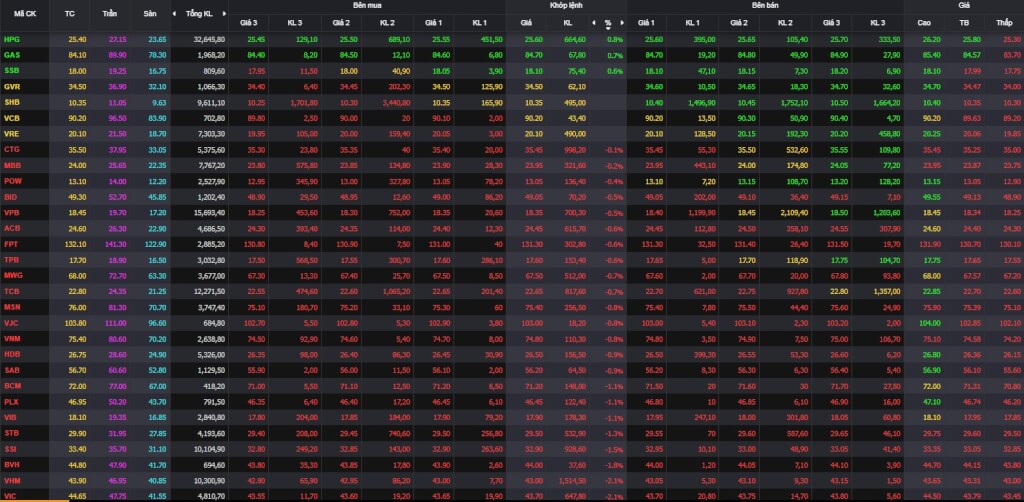This screenshot has height=502, width=1024.
Task: Open the BCM ticker
Action: tap(12, 385)
